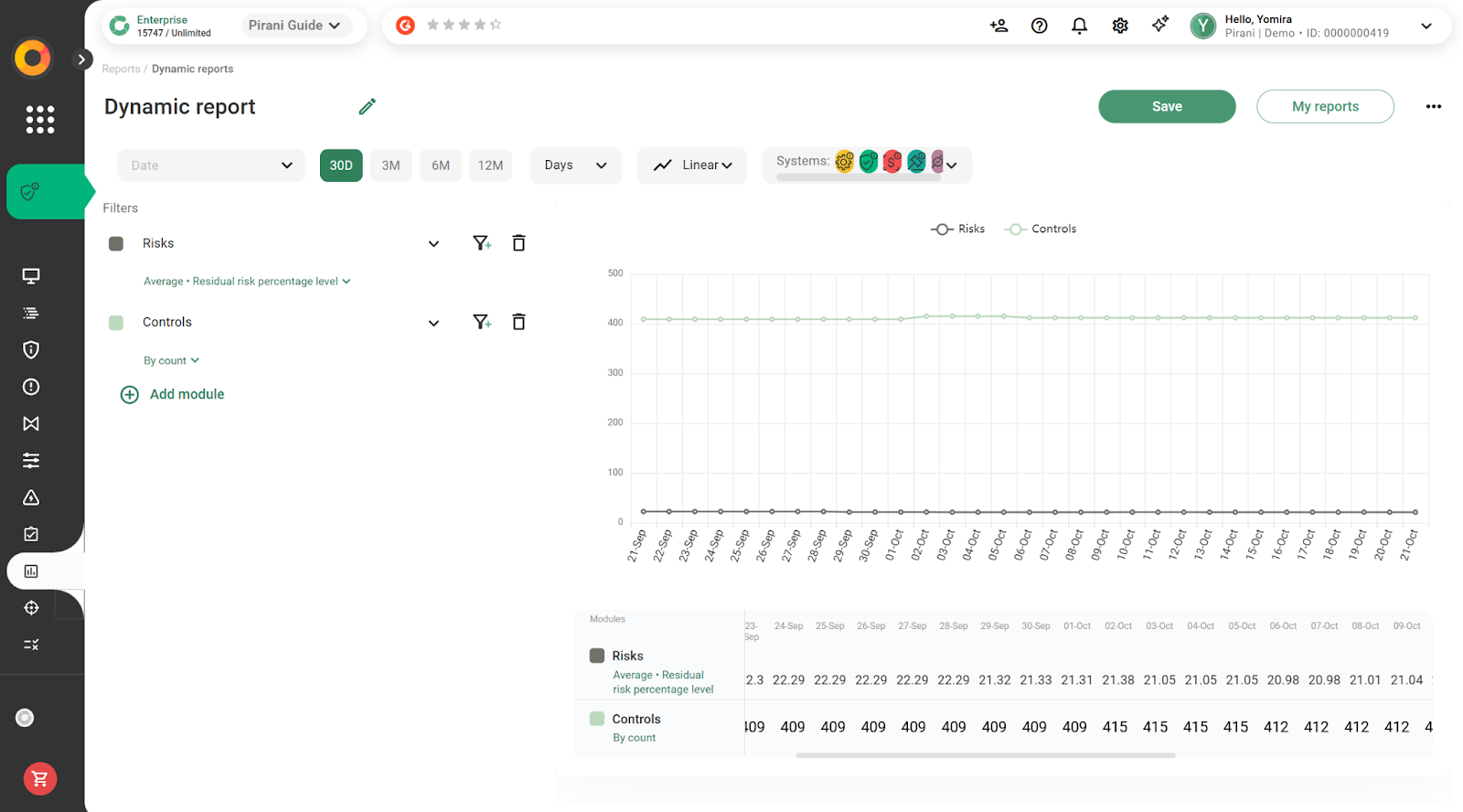Delete the Risks filter with trash icon

pos(518,243)
